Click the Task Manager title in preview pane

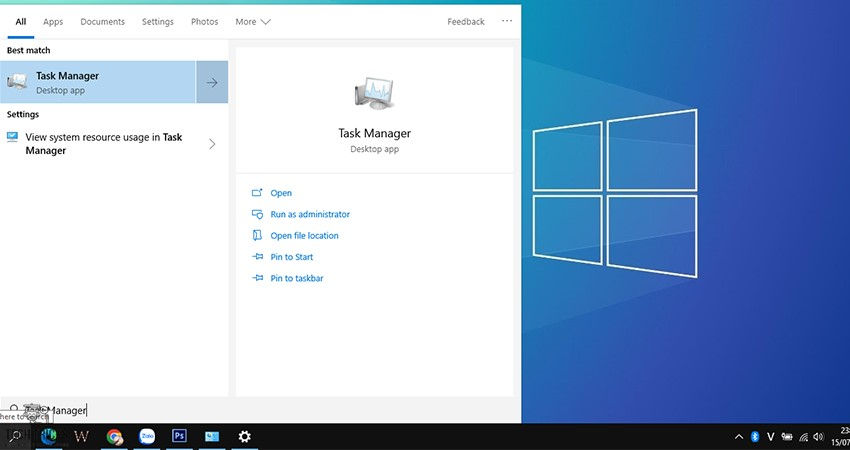pyautogui.click(x=375, y=133)
